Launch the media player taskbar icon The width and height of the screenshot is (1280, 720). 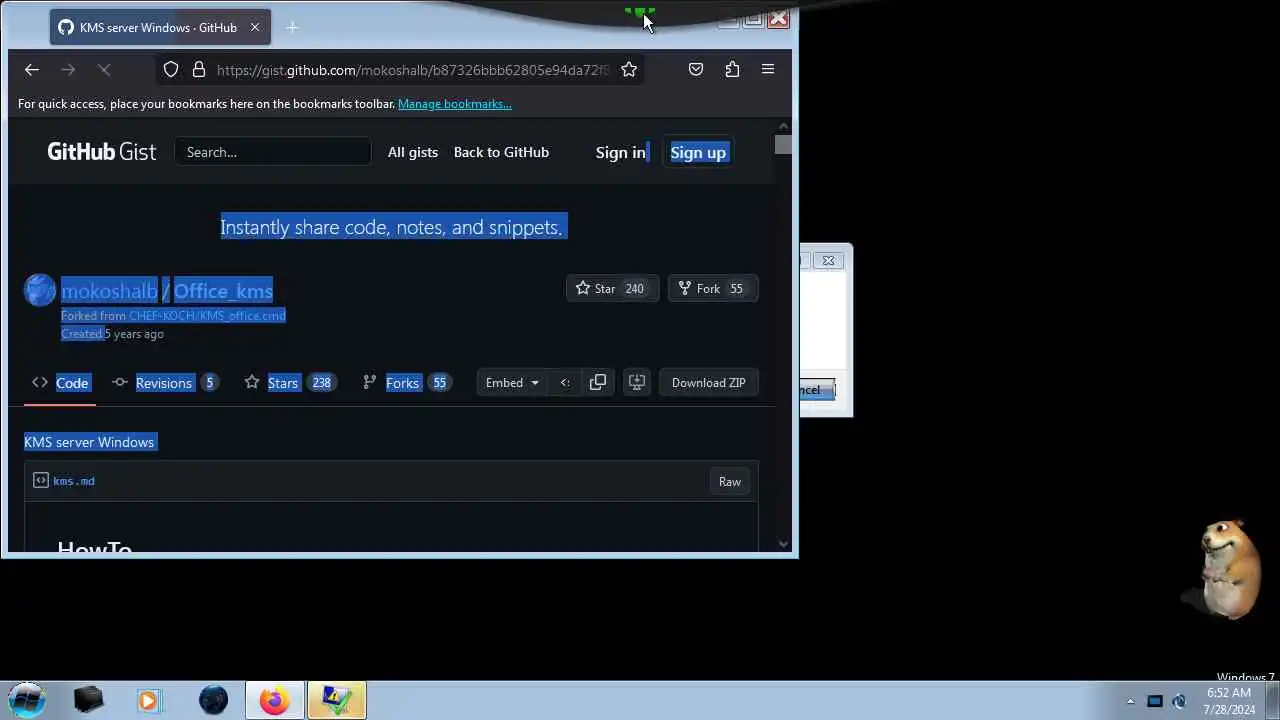[x=148, y=700]
